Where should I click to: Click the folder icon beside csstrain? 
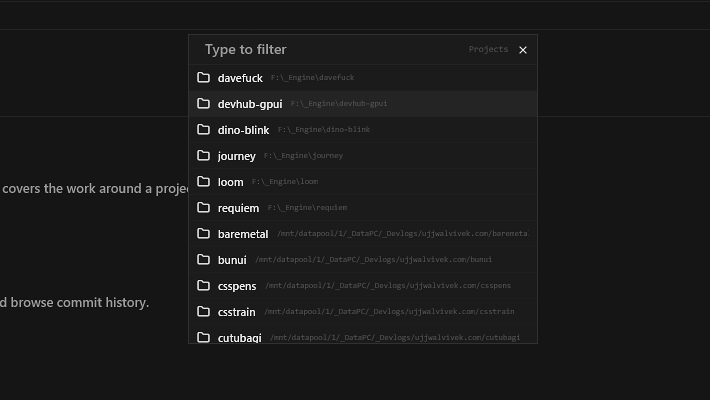pos(203,311)
